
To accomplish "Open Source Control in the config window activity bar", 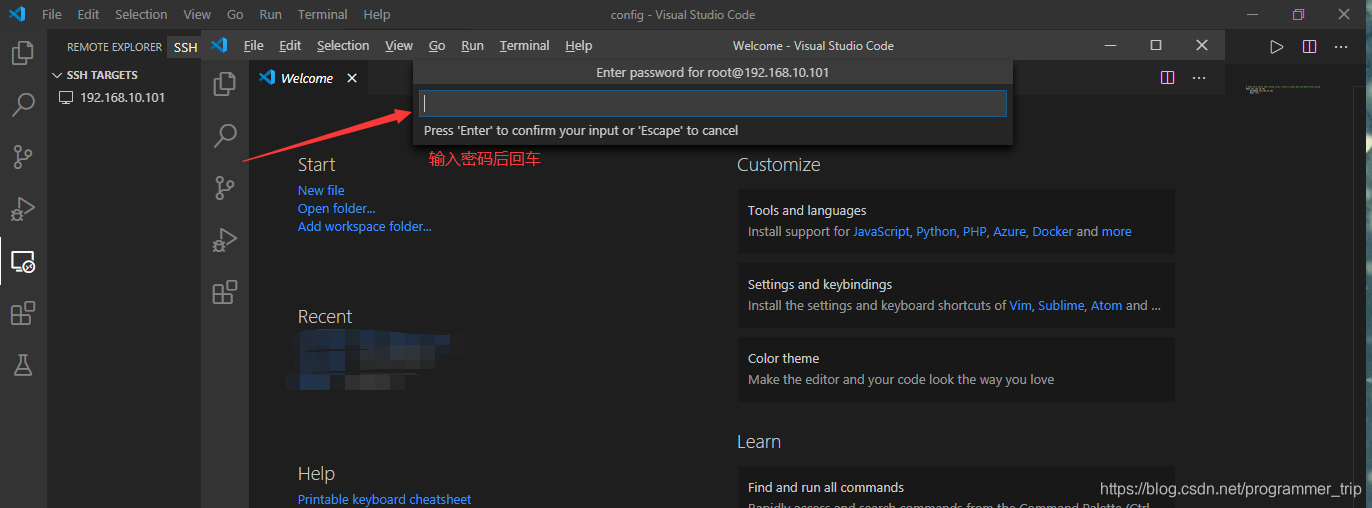I will click(23, 156).
